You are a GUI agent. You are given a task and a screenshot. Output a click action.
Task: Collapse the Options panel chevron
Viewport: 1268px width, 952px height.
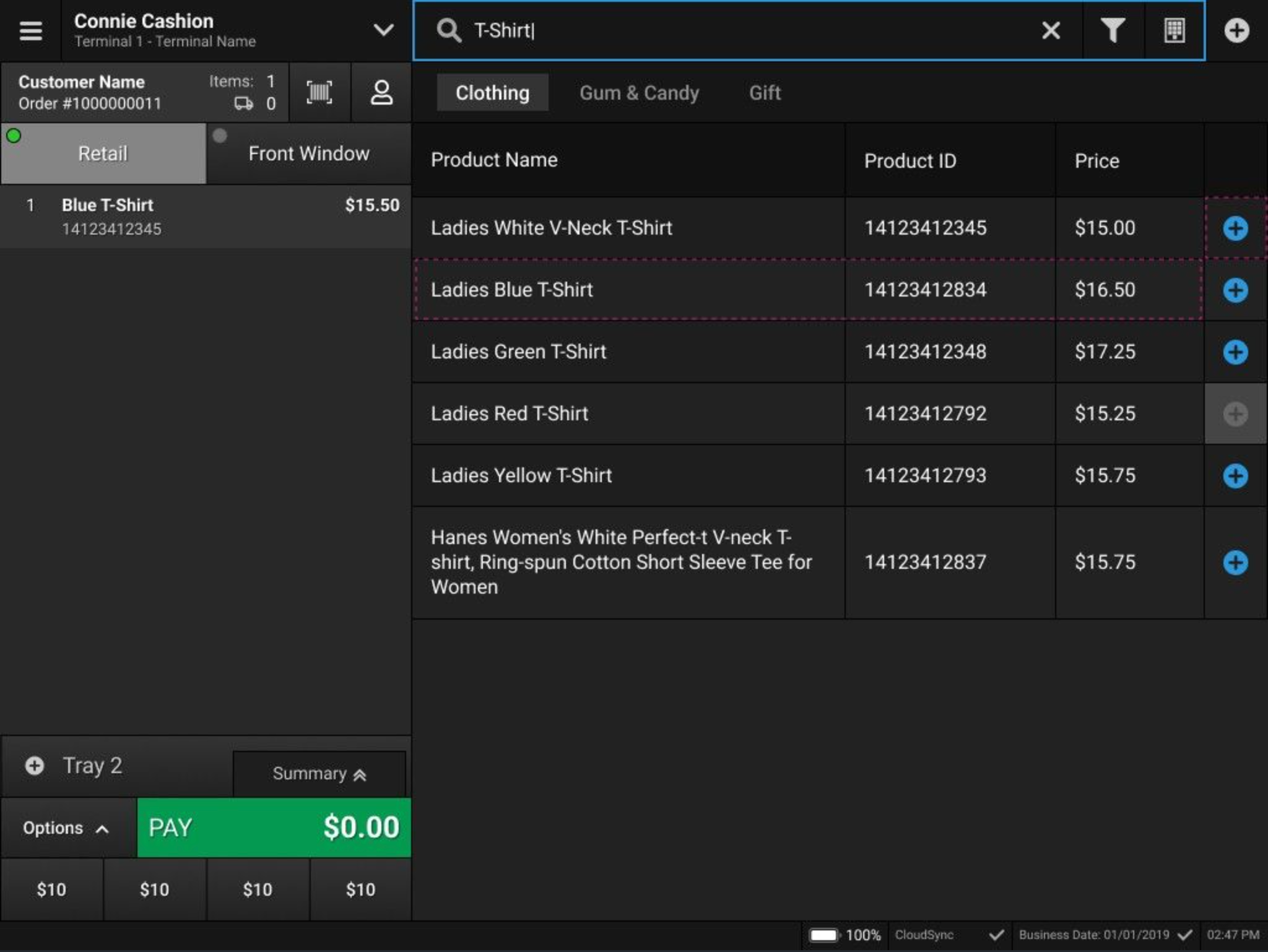coord(102,828)
